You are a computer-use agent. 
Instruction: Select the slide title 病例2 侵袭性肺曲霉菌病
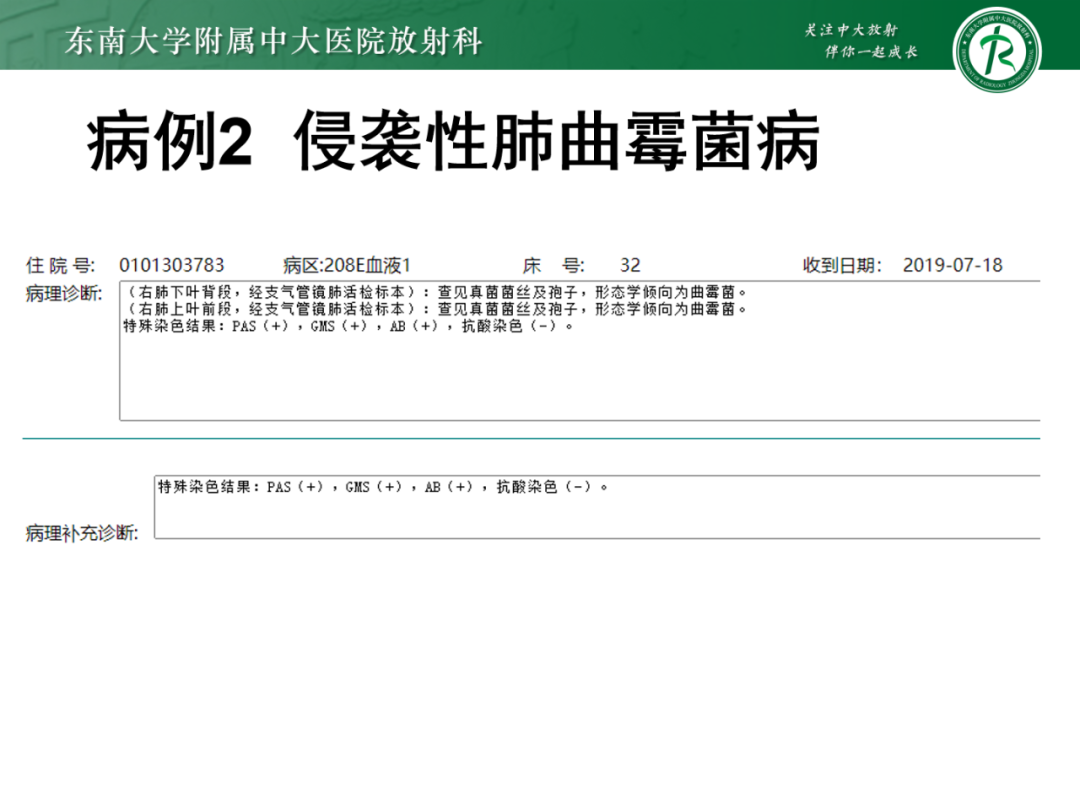[x=453, y=142]
